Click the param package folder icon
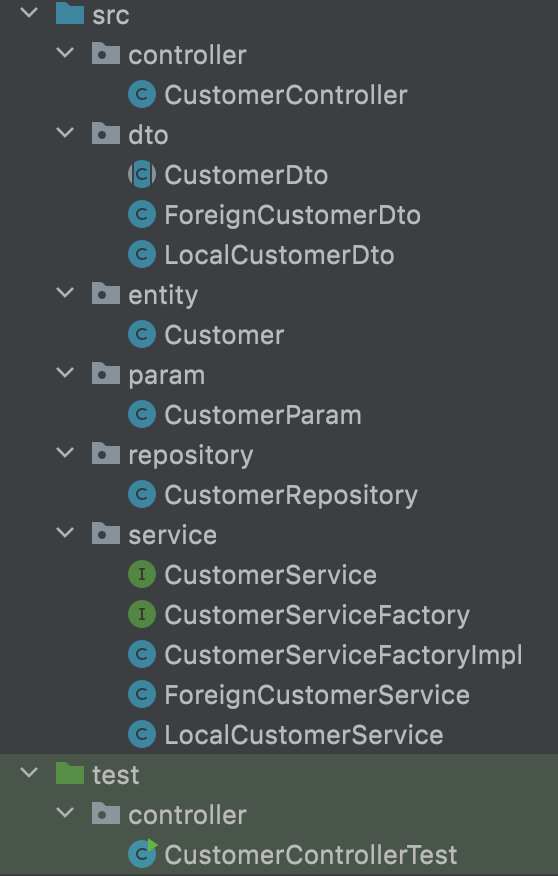 (x=106, y=373)
